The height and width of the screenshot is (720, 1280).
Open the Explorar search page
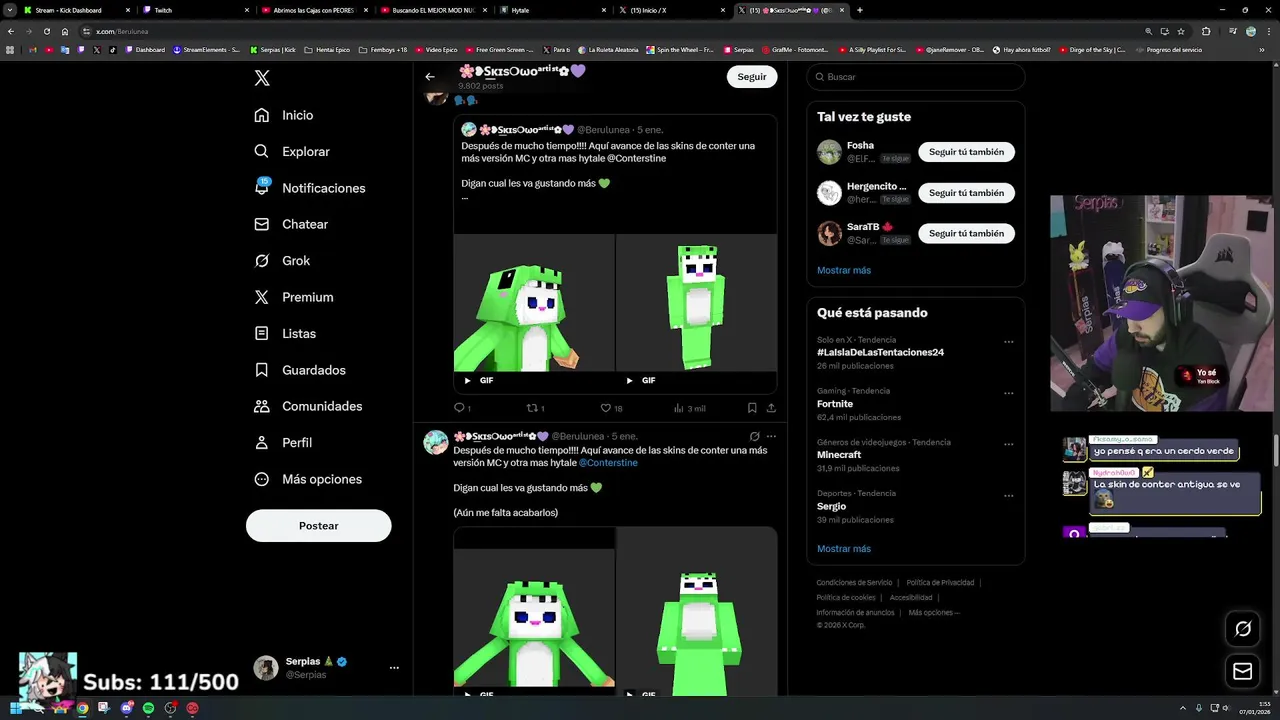coord(292,151)
